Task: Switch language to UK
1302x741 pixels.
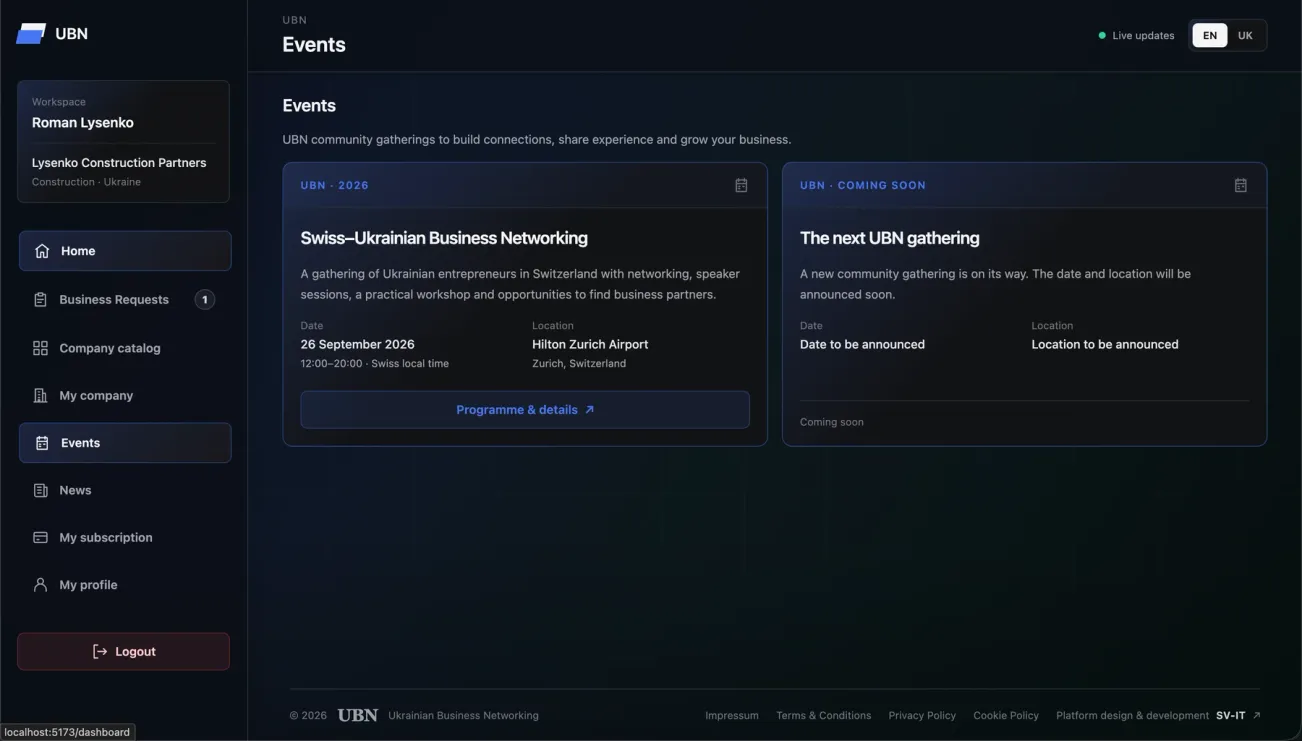Action: click(x=1245, y=36)
